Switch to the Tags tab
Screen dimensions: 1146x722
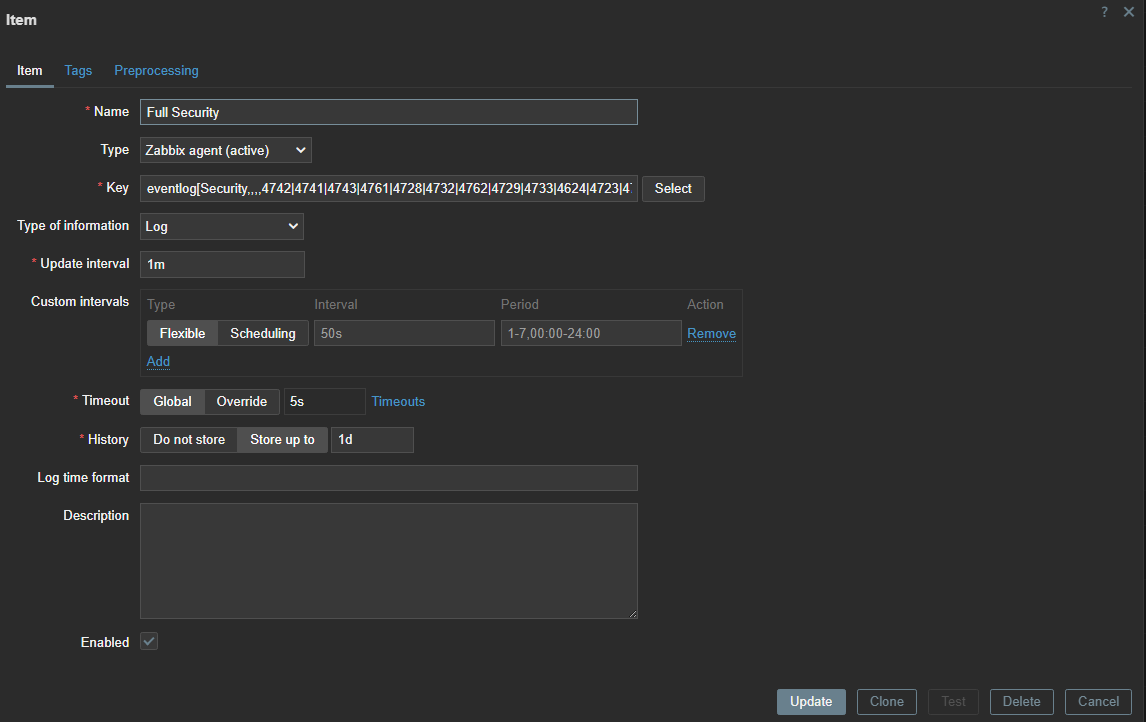78,70
